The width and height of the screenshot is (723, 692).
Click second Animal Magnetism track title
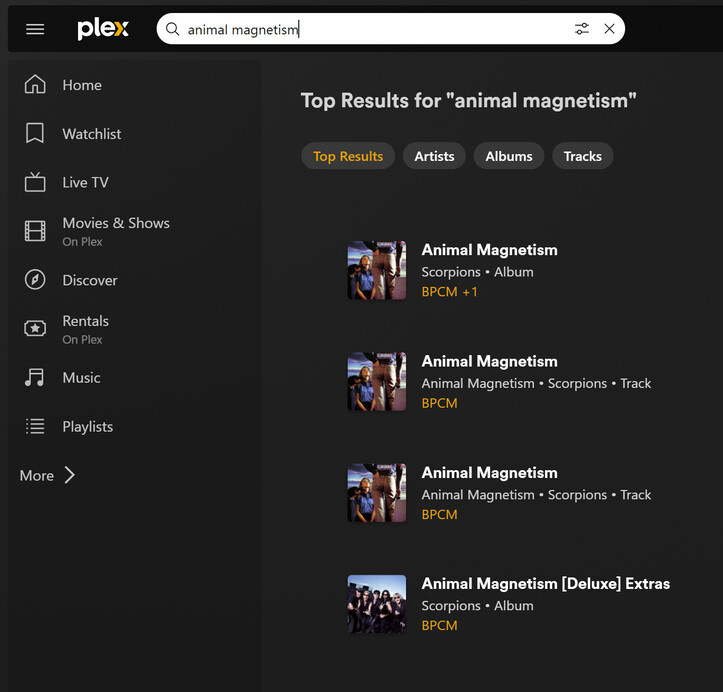tap(489, 473)
